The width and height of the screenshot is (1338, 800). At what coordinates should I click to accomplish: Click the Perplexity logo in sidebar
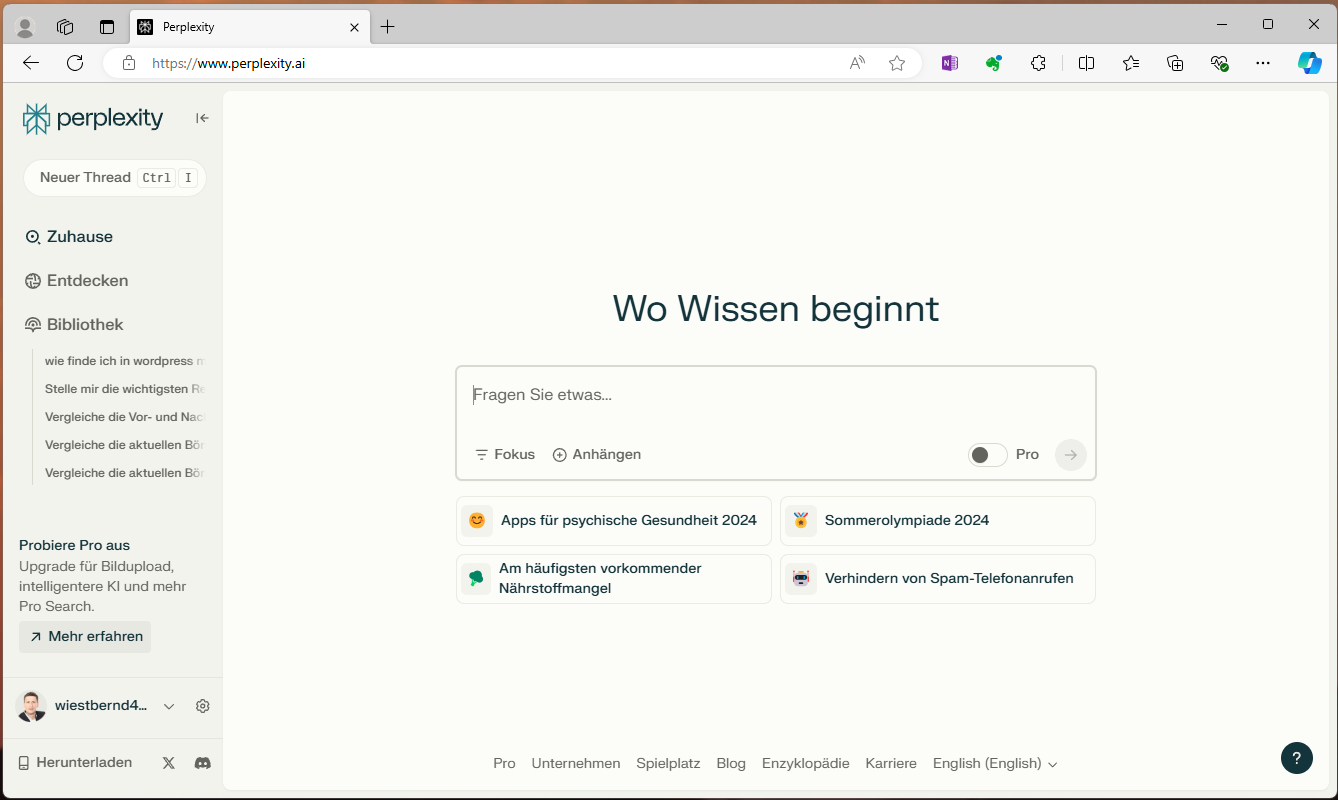click(93, 118)
